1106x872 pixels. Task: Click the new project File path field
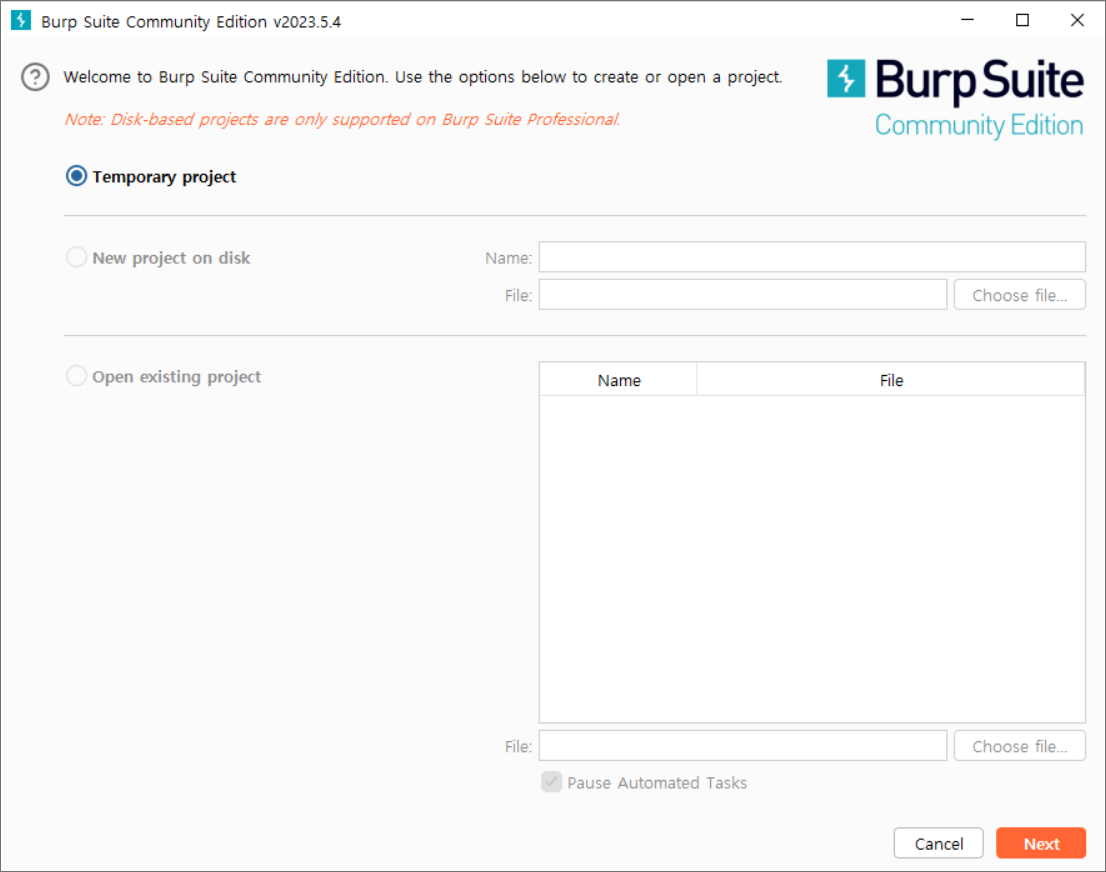click(743, 294)
